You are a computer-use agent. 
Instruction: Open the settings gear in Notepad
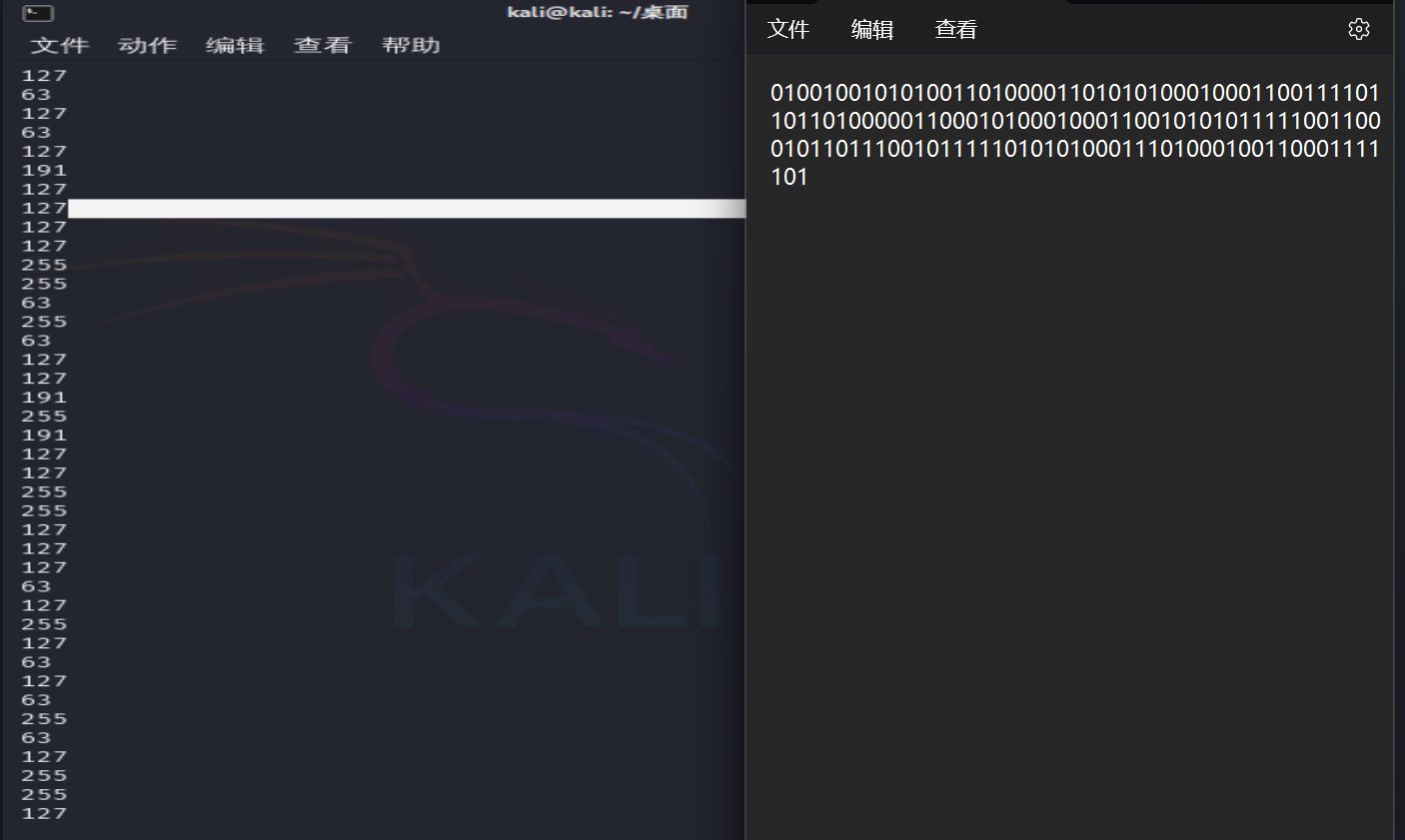click(1358, 29)
